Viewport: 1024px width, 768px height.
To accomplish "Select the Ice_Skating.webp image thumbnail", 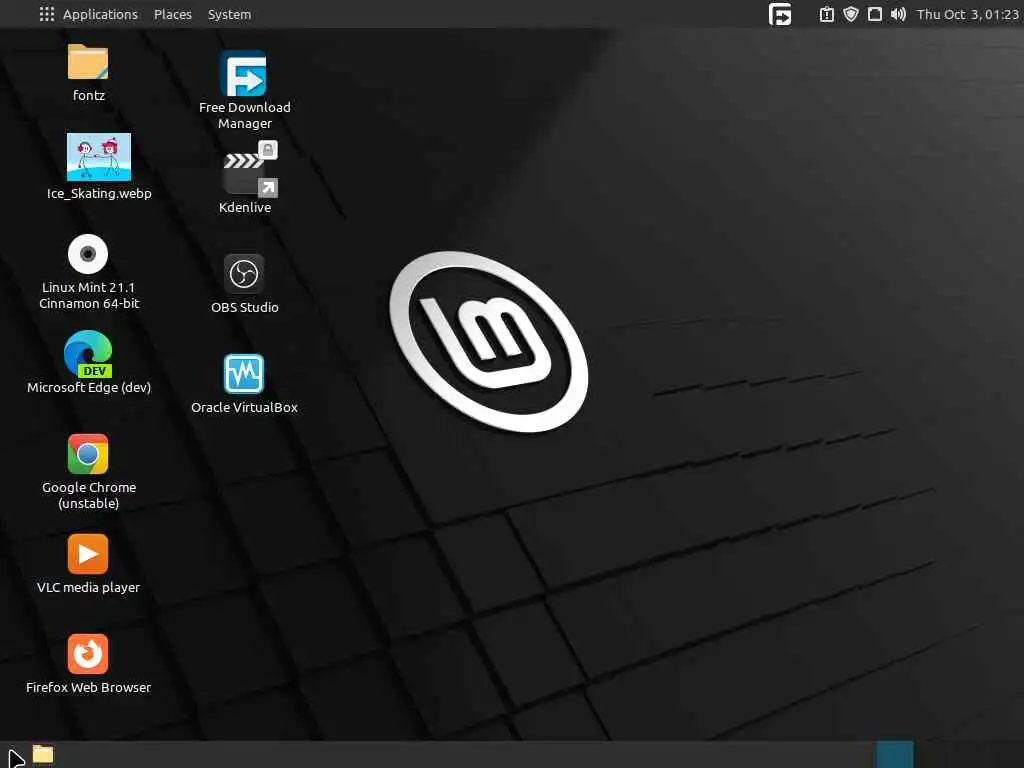I will [x=99, y=157].
